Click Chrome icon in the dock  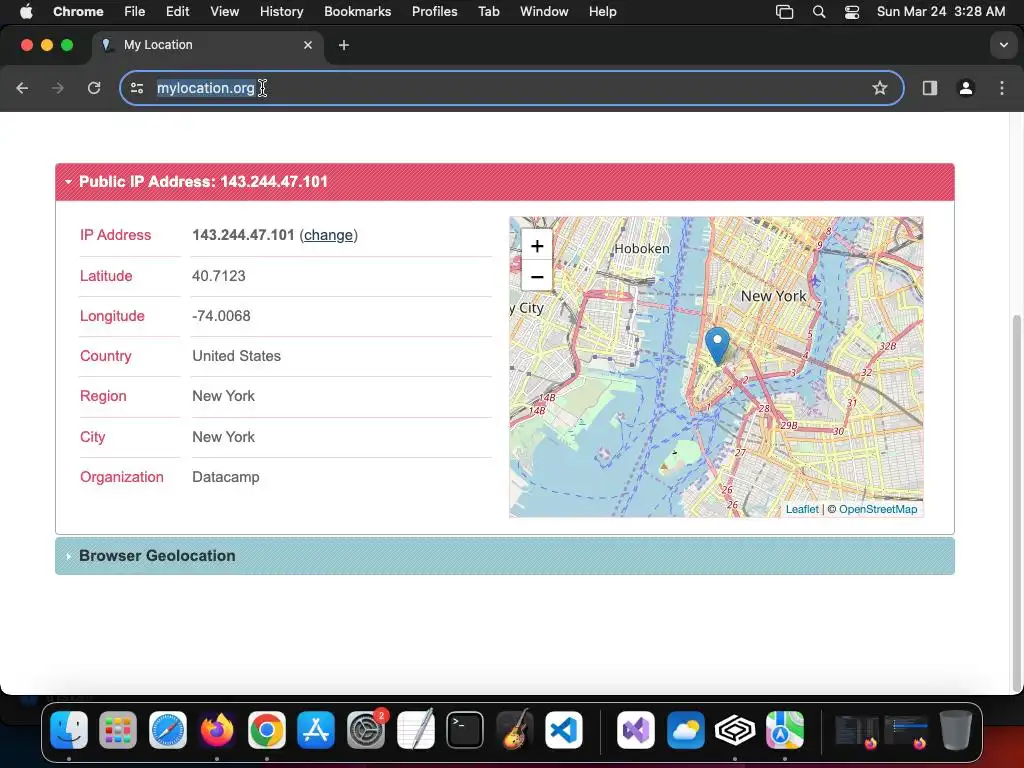click(266, 730)
